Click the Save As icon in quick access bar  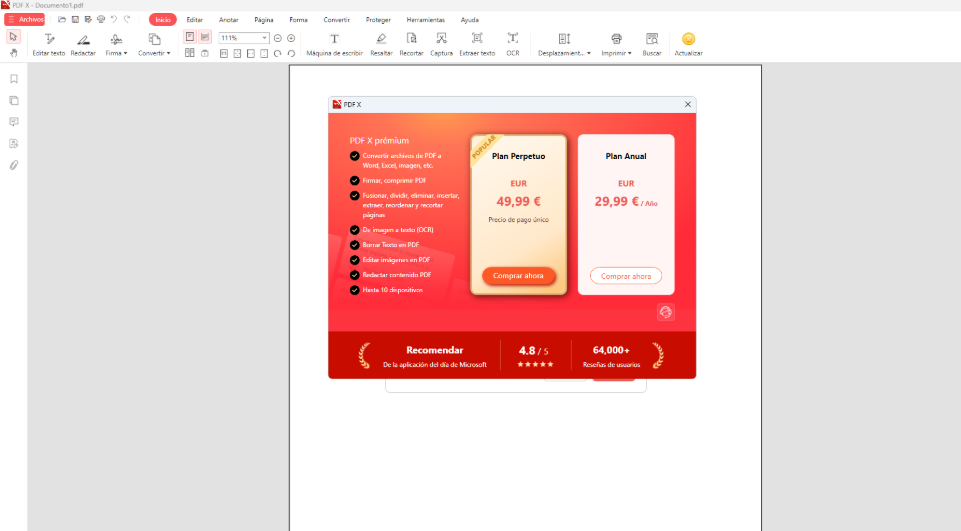point(88,20)
